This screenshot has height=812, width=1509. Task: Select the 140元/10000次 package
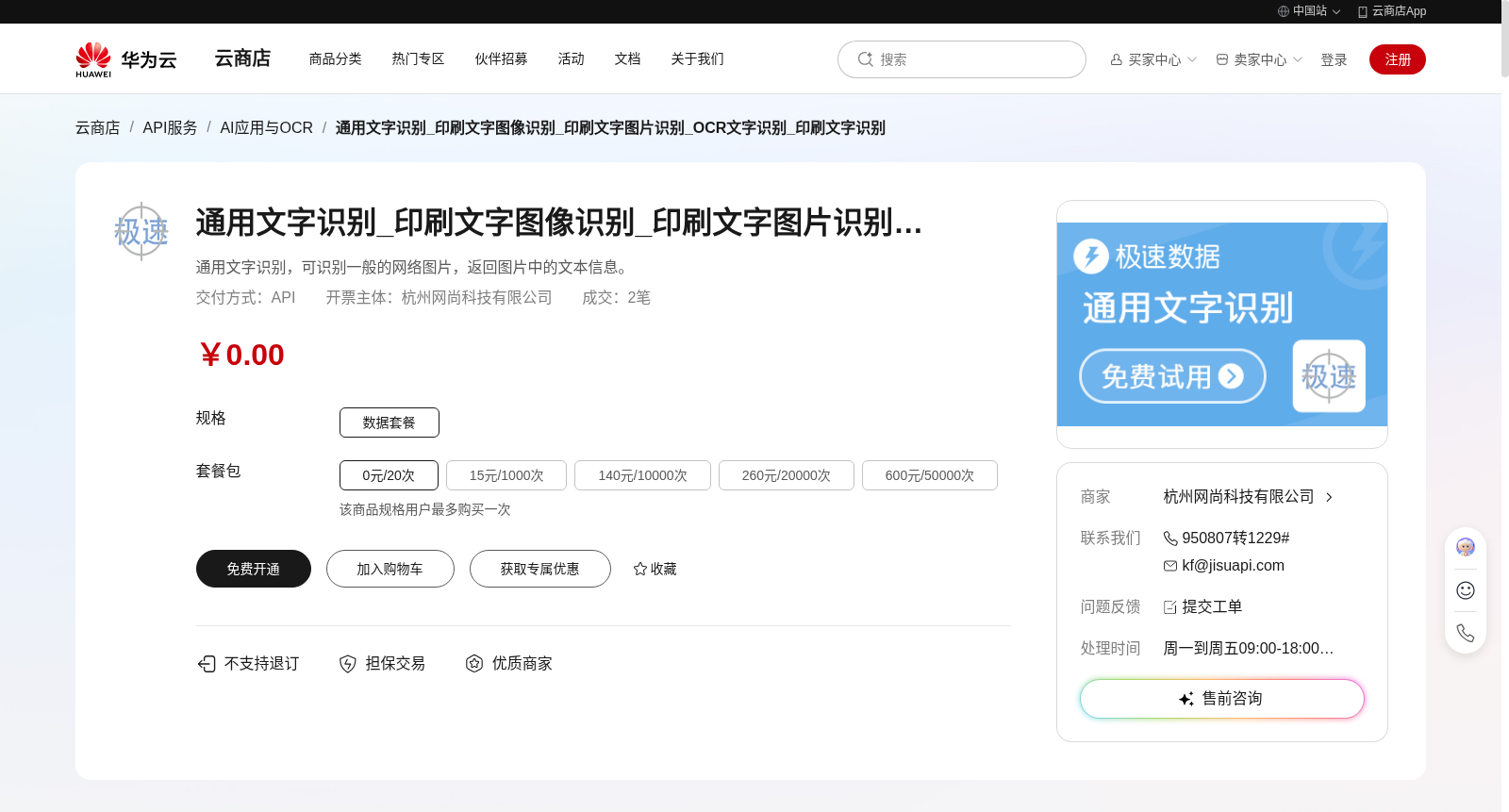pyautogui.click(x=642, y=475)
